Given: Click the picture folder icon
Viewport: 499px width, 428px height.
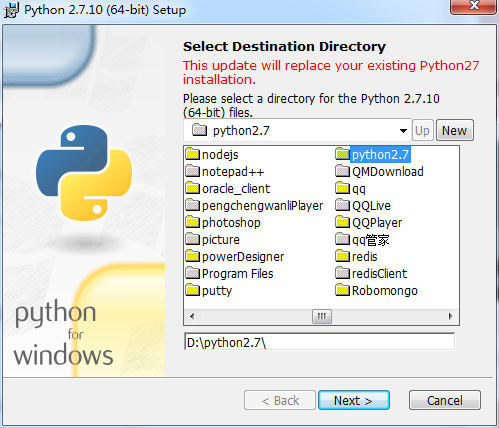Looking at the screenshot, I should point(193,239).
